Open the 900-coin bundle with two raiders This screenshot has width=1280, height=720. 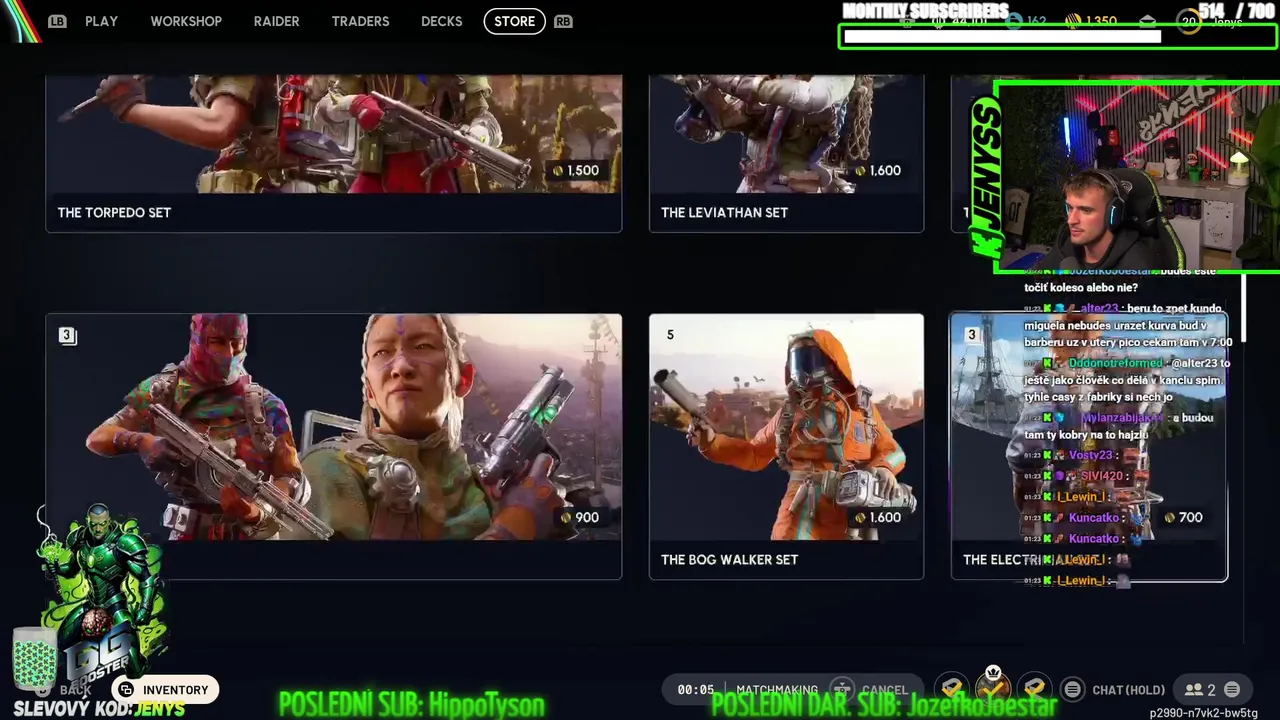[334, 446]
